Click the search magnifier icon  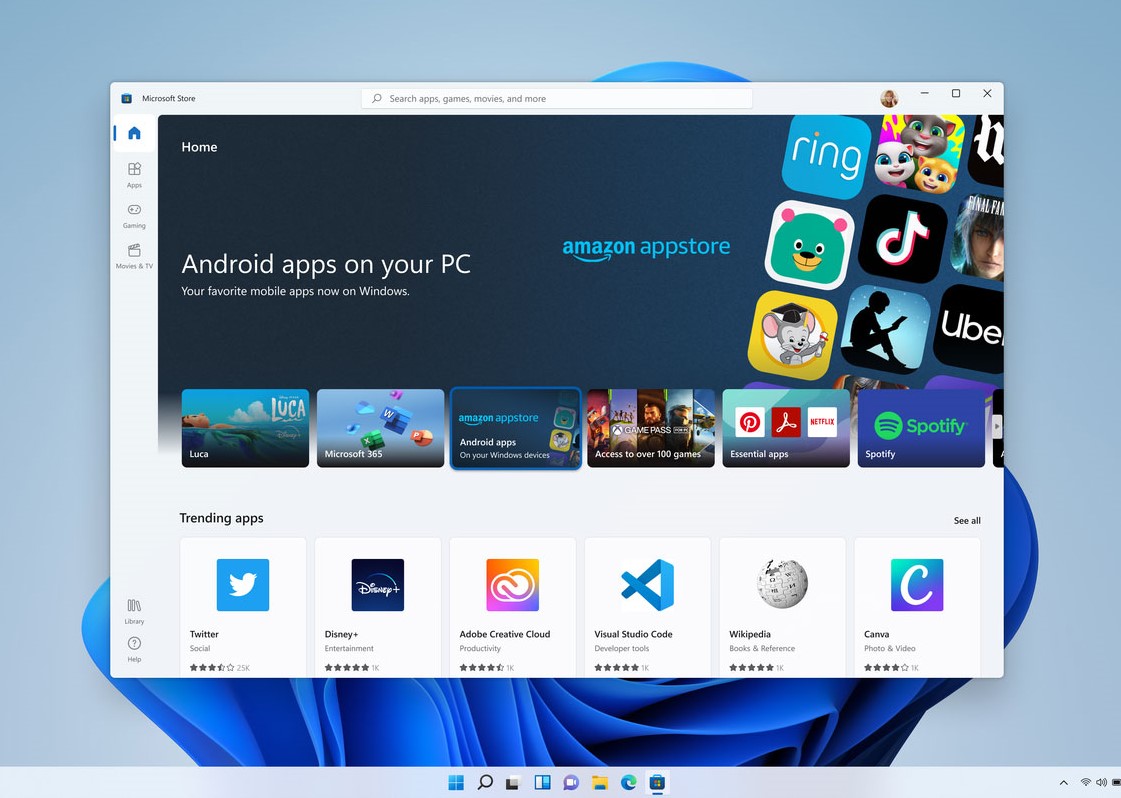(377, 98)
